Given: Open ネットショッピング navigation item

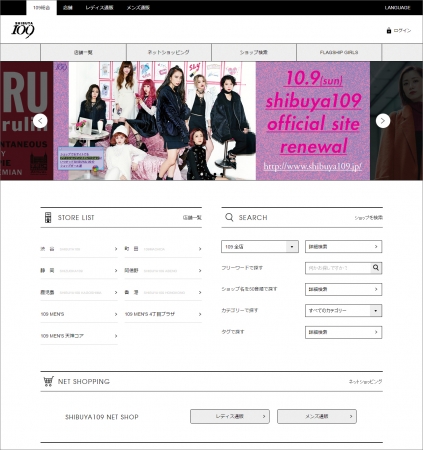Looking at the screenshot, I should click(169, 52).
